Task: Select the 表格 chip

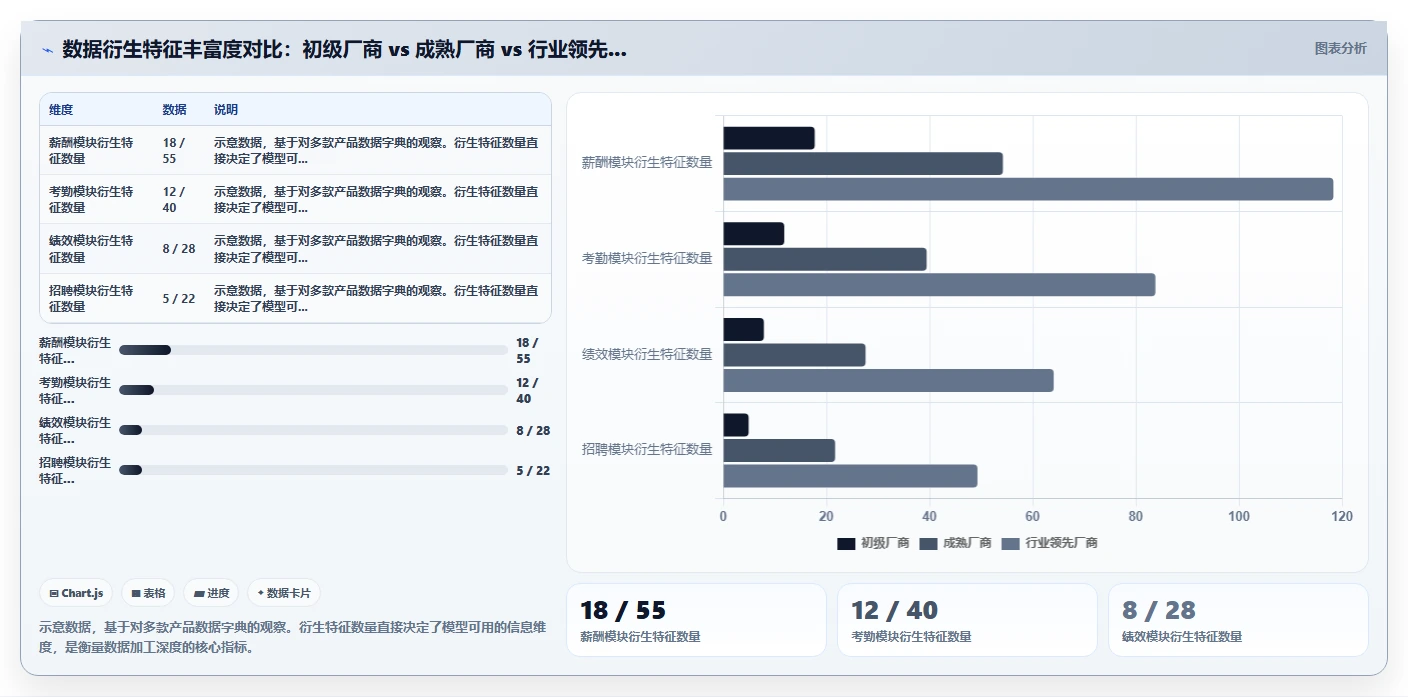Action: click(x=148, y=593)
